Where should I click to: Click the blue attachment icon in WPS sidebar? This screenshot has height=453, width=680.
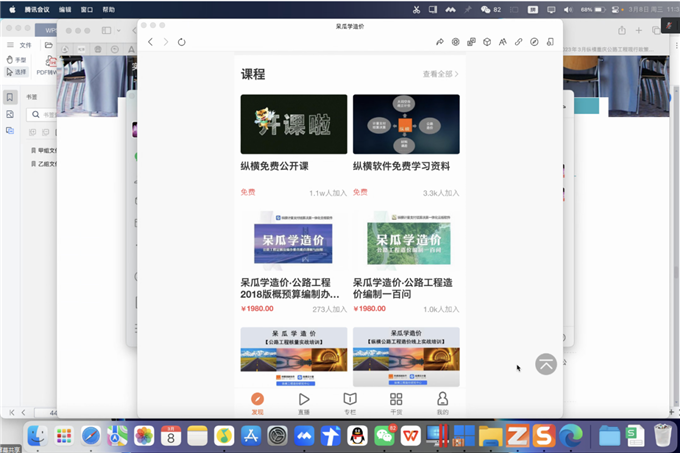(x=10, y=130)
